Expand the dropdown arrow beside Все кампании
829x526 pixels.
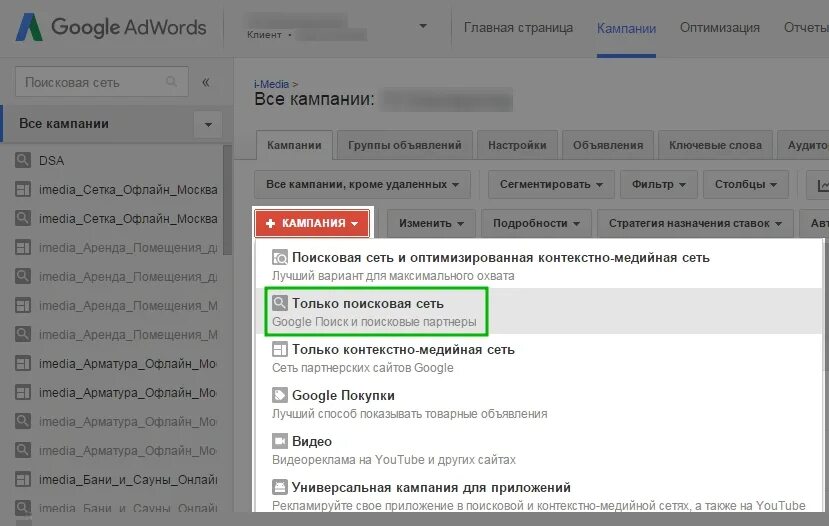[208, 125]
